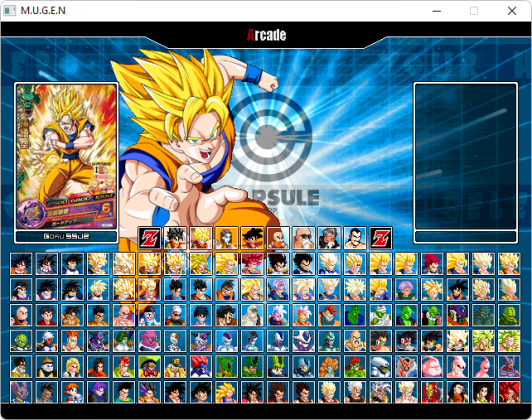Choose Android 16 with red mohawk
Screen dimensions: 532x420
[x=124, y=367]
